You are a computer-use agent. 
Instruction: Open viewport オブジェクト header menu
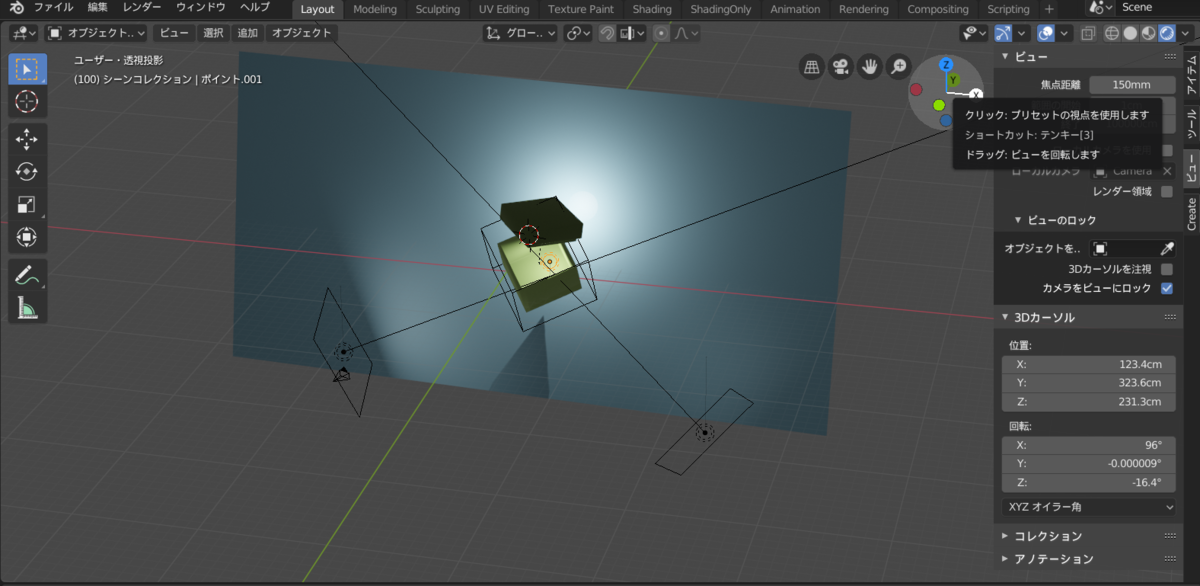(300, 33)
